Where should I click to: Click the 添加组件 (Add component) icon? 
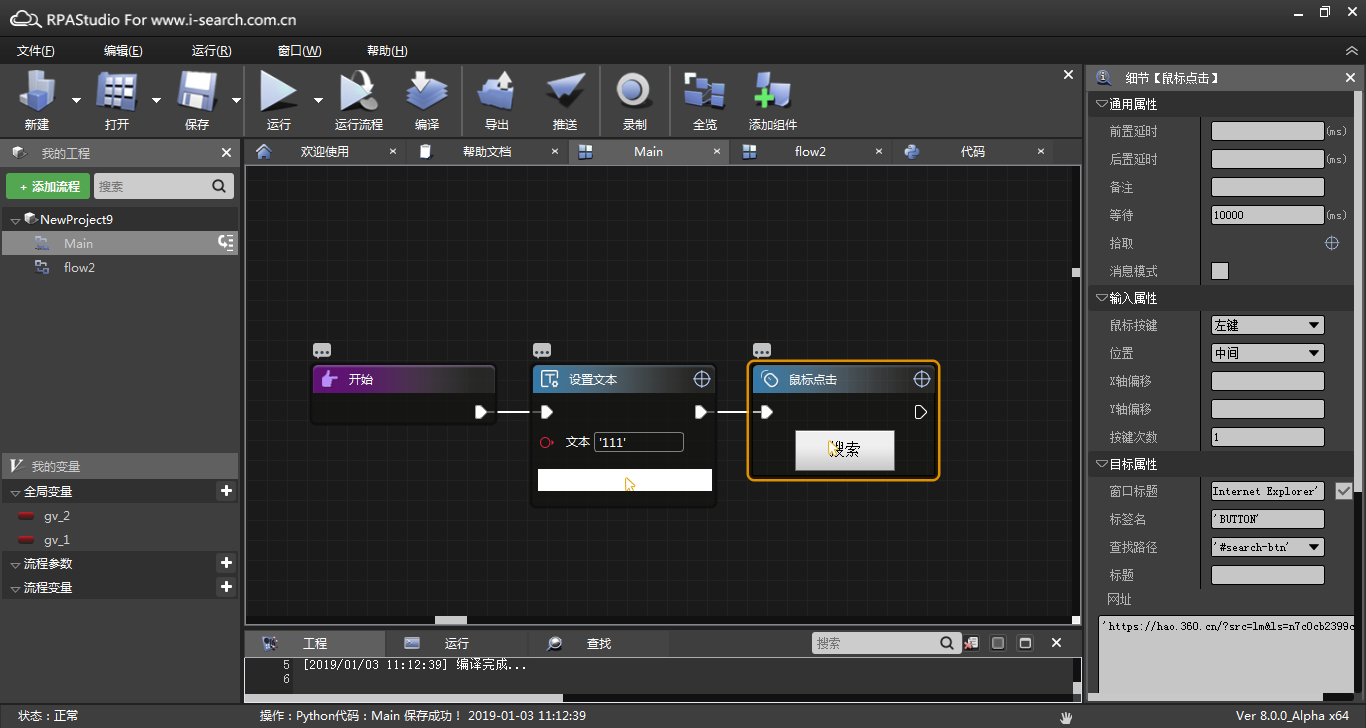pyautogui.click(x=772, y=92)
